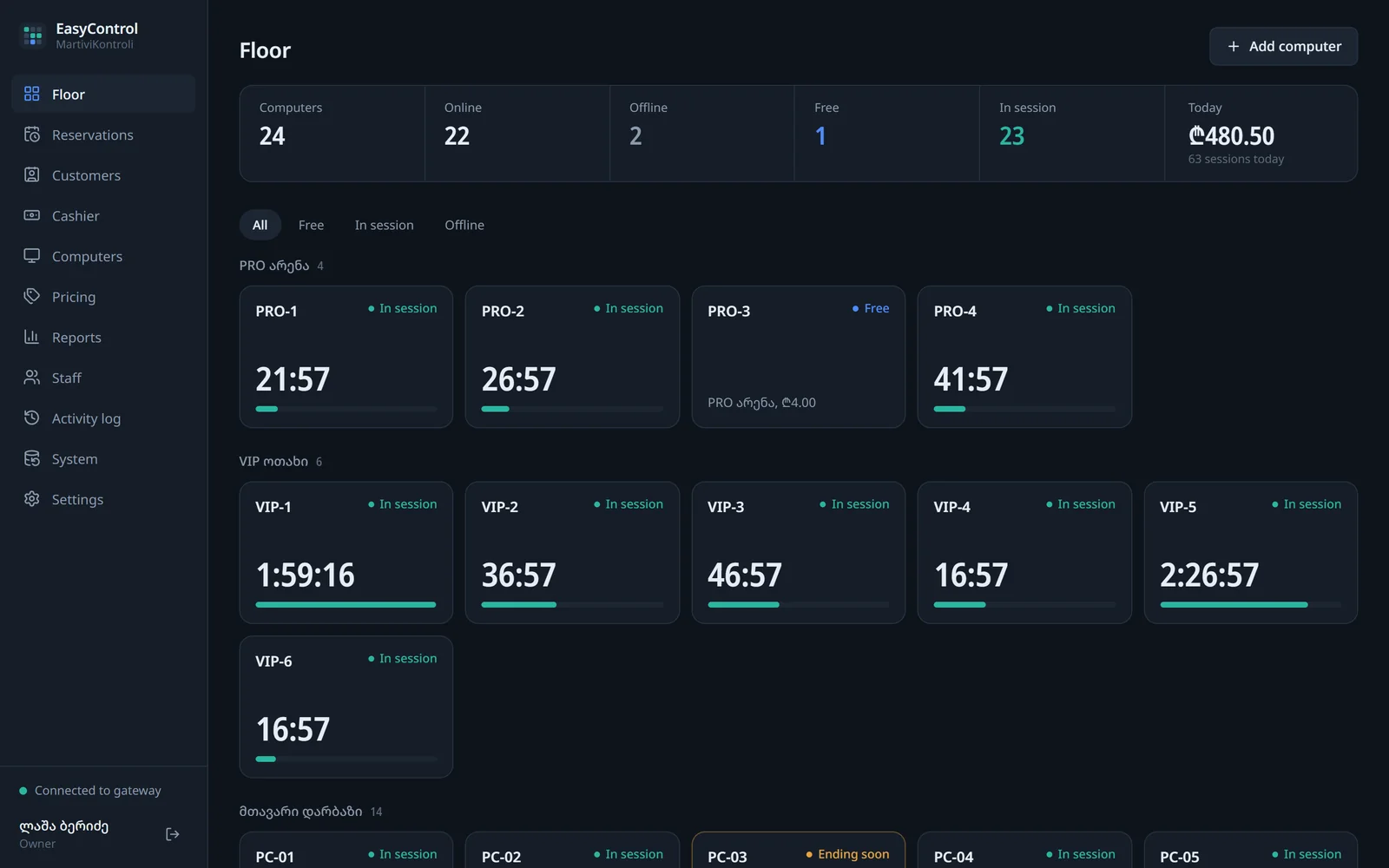1389x868 pixels.
Task: Click the Computers monitor icon
Action: (32, 256)
